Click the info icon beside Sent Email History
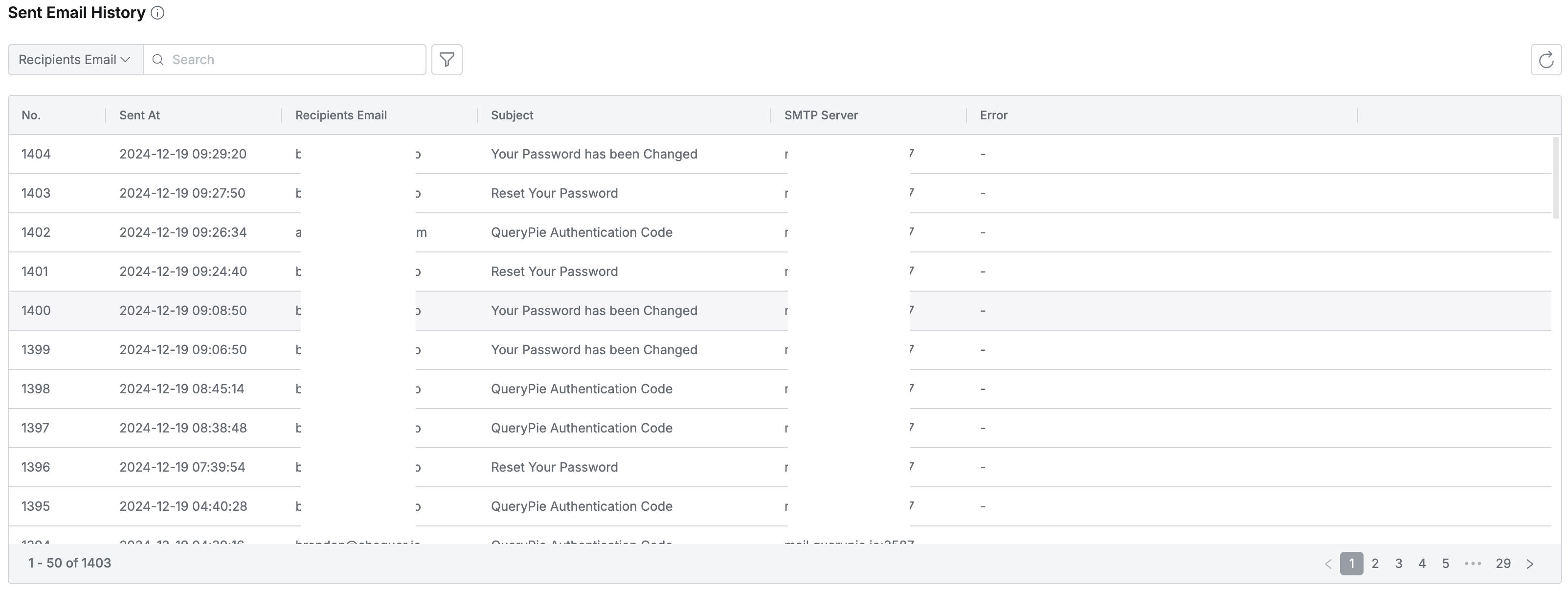 tap(157, 13)
